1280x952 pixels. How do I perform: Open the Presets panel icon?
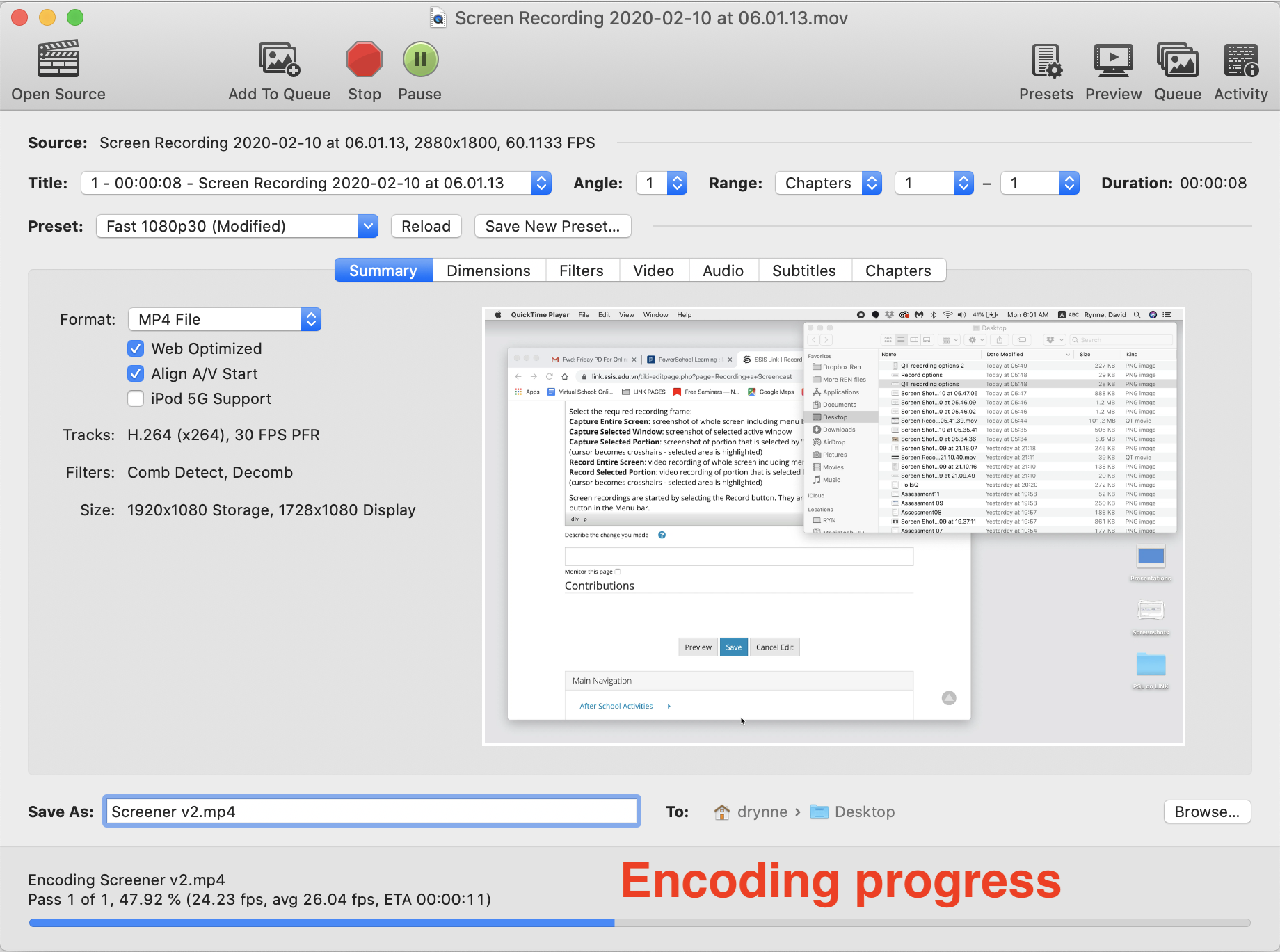[1046, 60]
